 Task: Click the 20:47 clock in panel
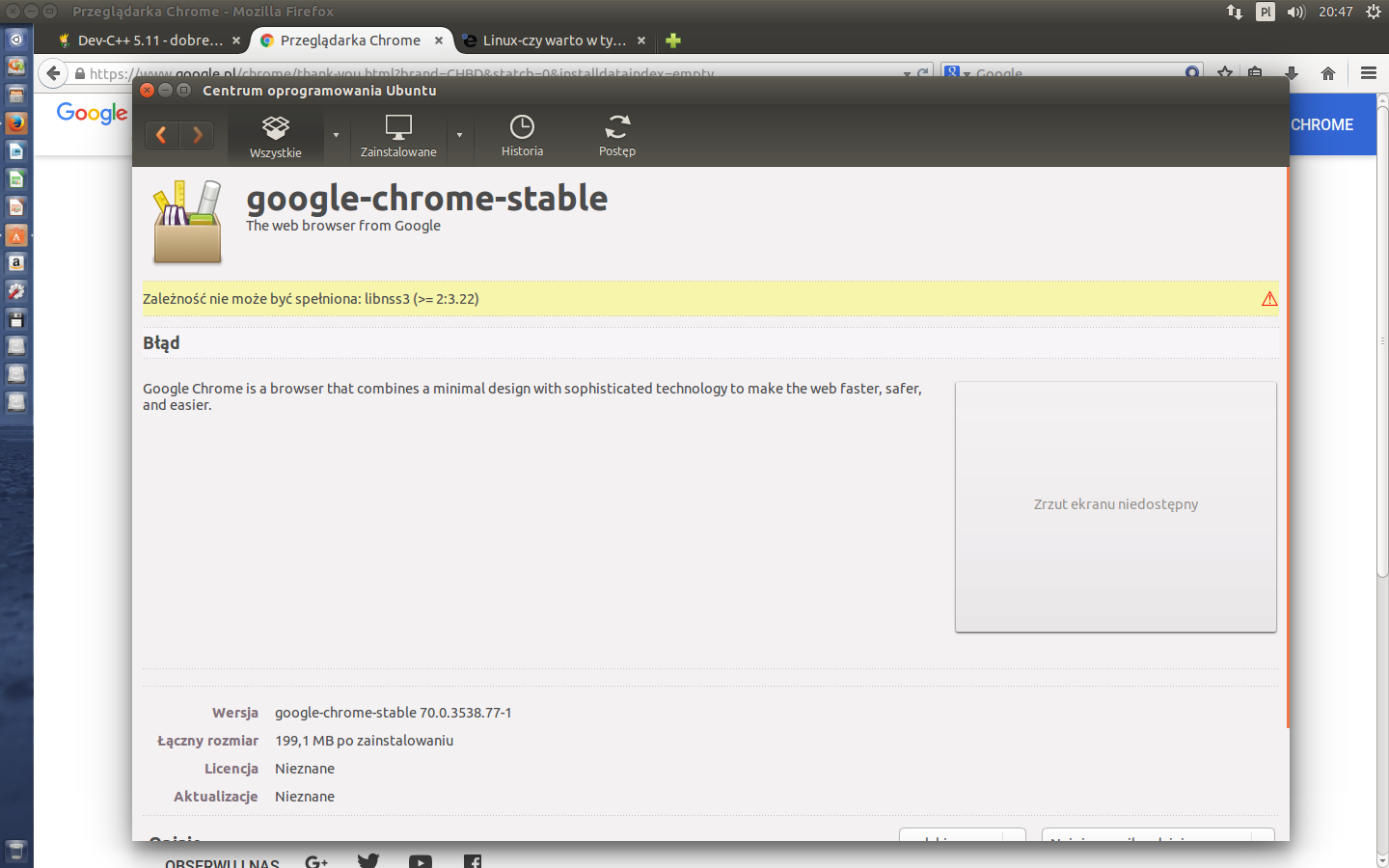(x=1336, y=12)
